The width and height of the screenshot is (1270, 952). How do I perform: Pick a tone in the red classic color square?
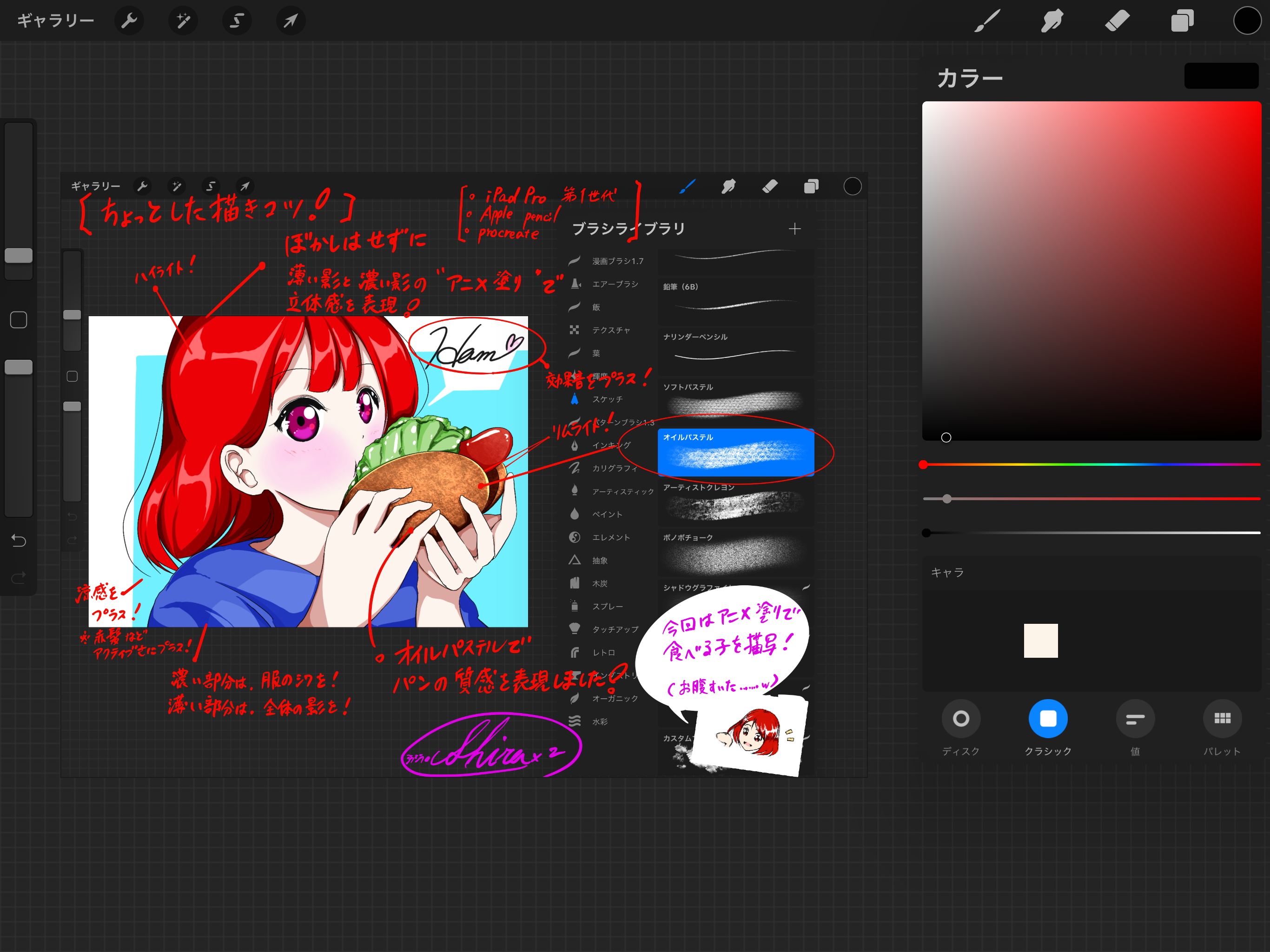[1091, 271]
